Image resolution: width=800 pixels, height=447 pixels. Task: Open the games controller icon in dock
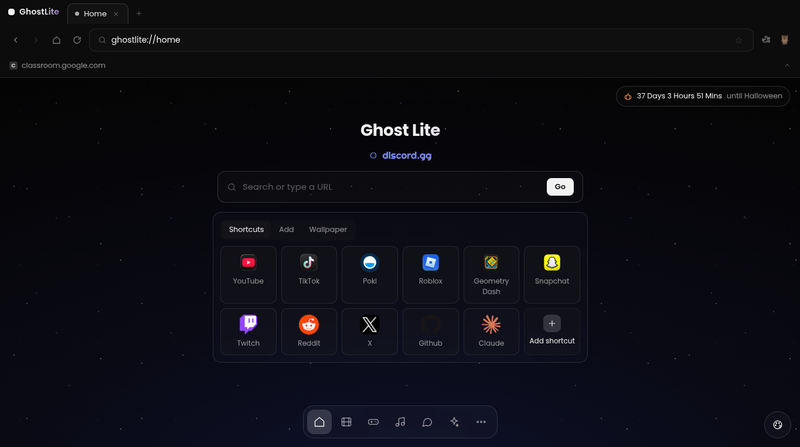[373, 422]
